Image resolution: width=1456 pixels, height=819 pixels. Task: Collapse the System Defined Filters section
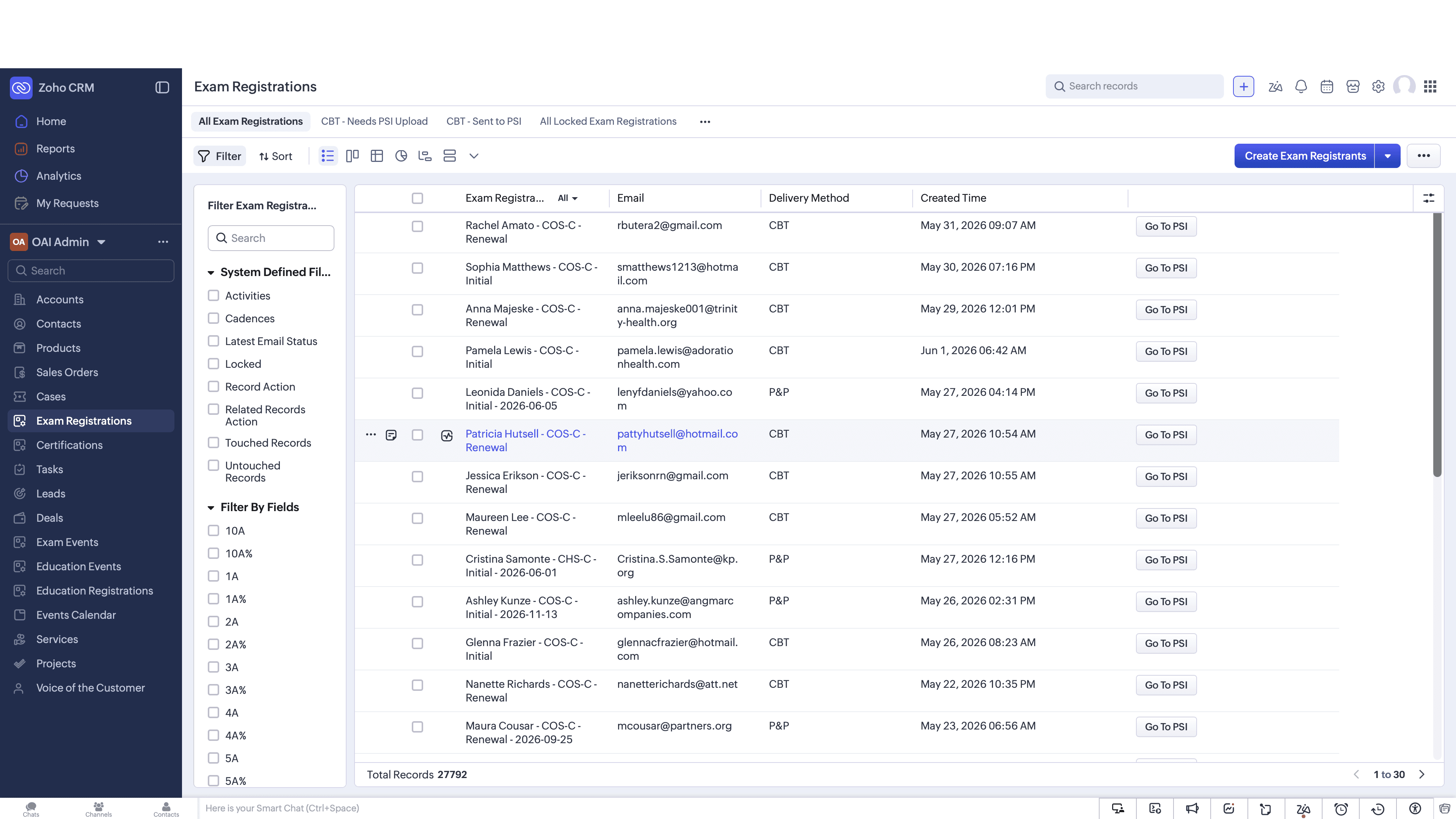[x=210, y=273]
